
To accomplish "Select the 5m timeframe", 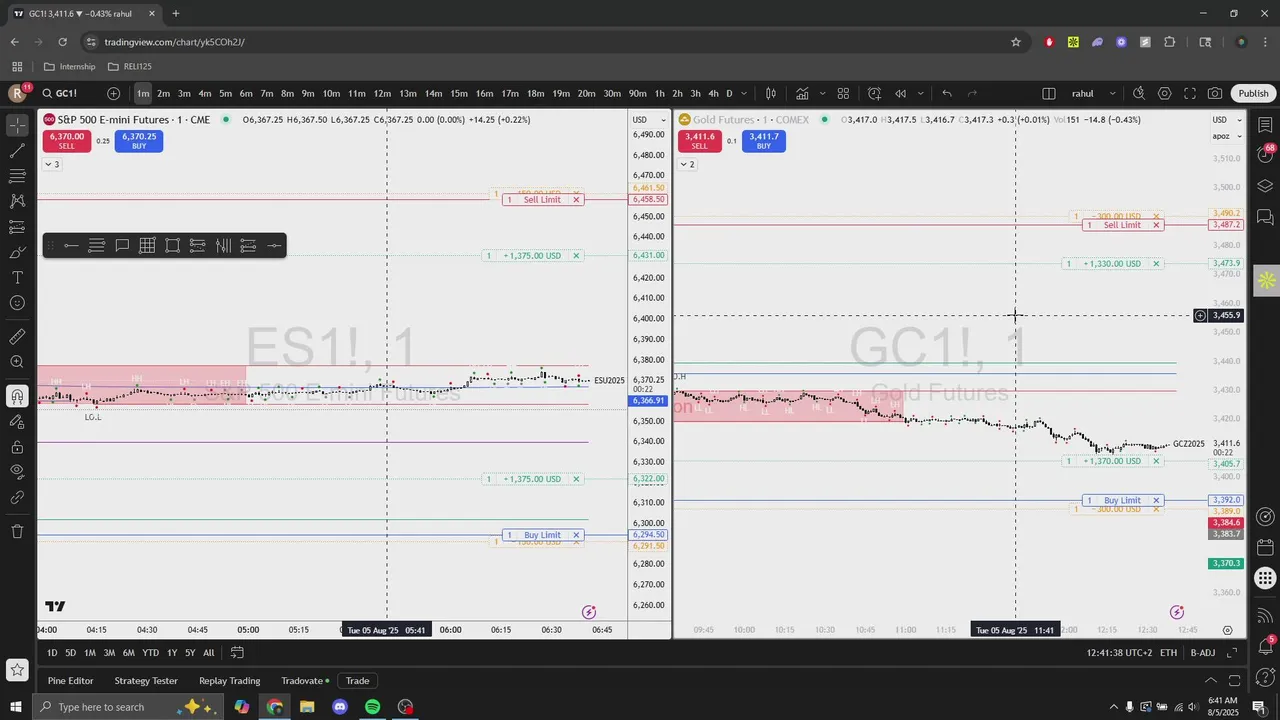I will [x=225, y=93].
